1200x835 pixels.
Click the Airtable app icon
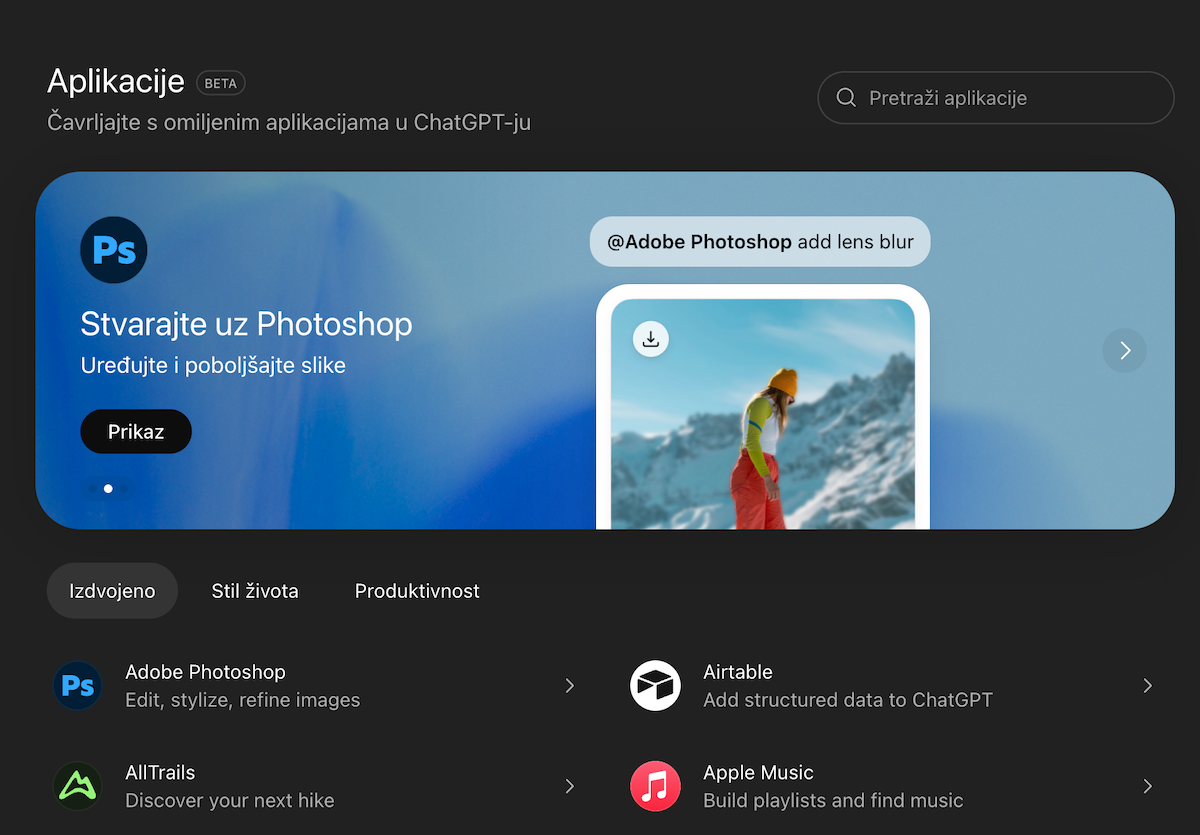[x=655, y=686]
